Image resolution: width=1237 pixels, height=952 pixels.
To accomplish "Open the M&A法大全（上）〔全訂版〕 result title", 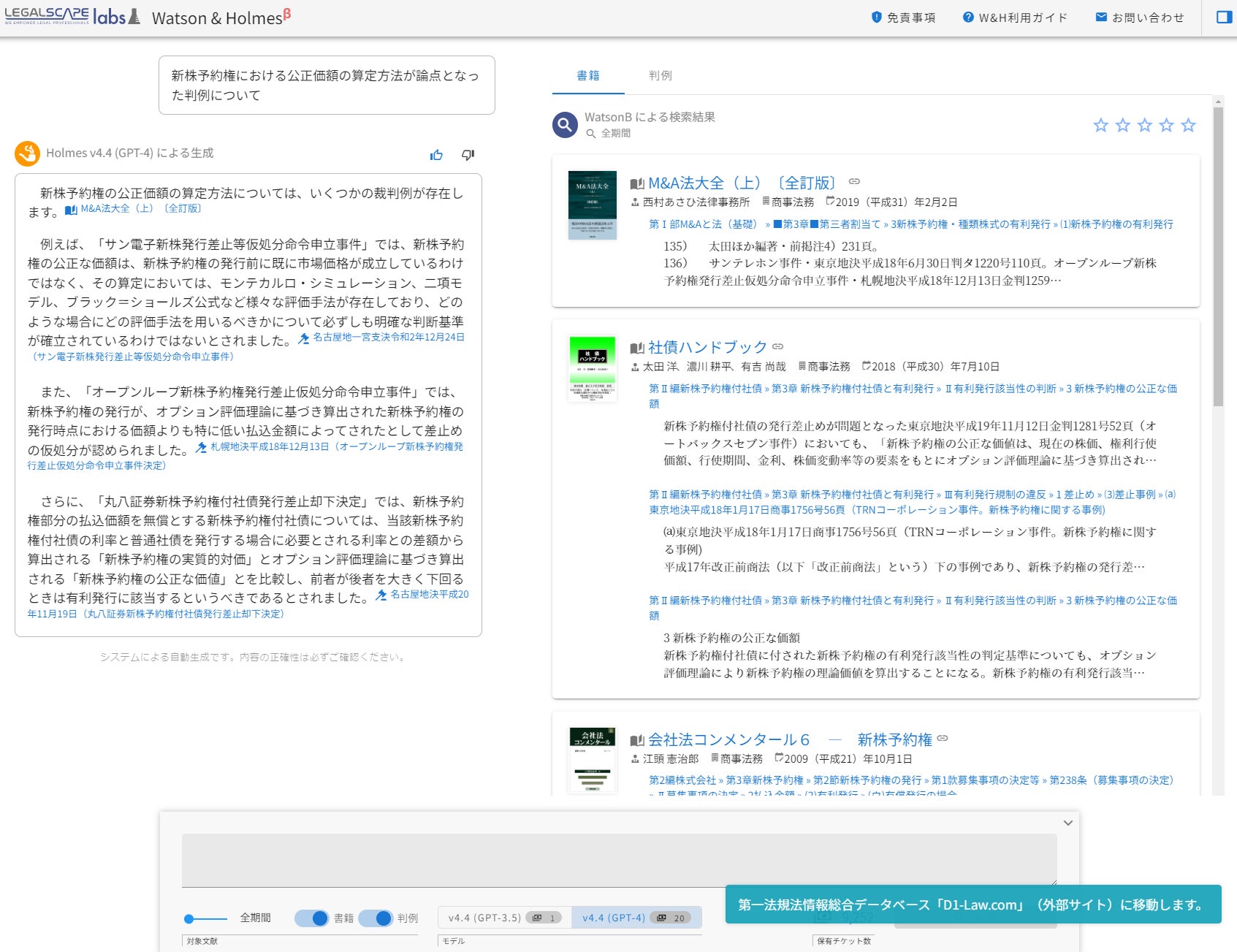I will [742, 183].
